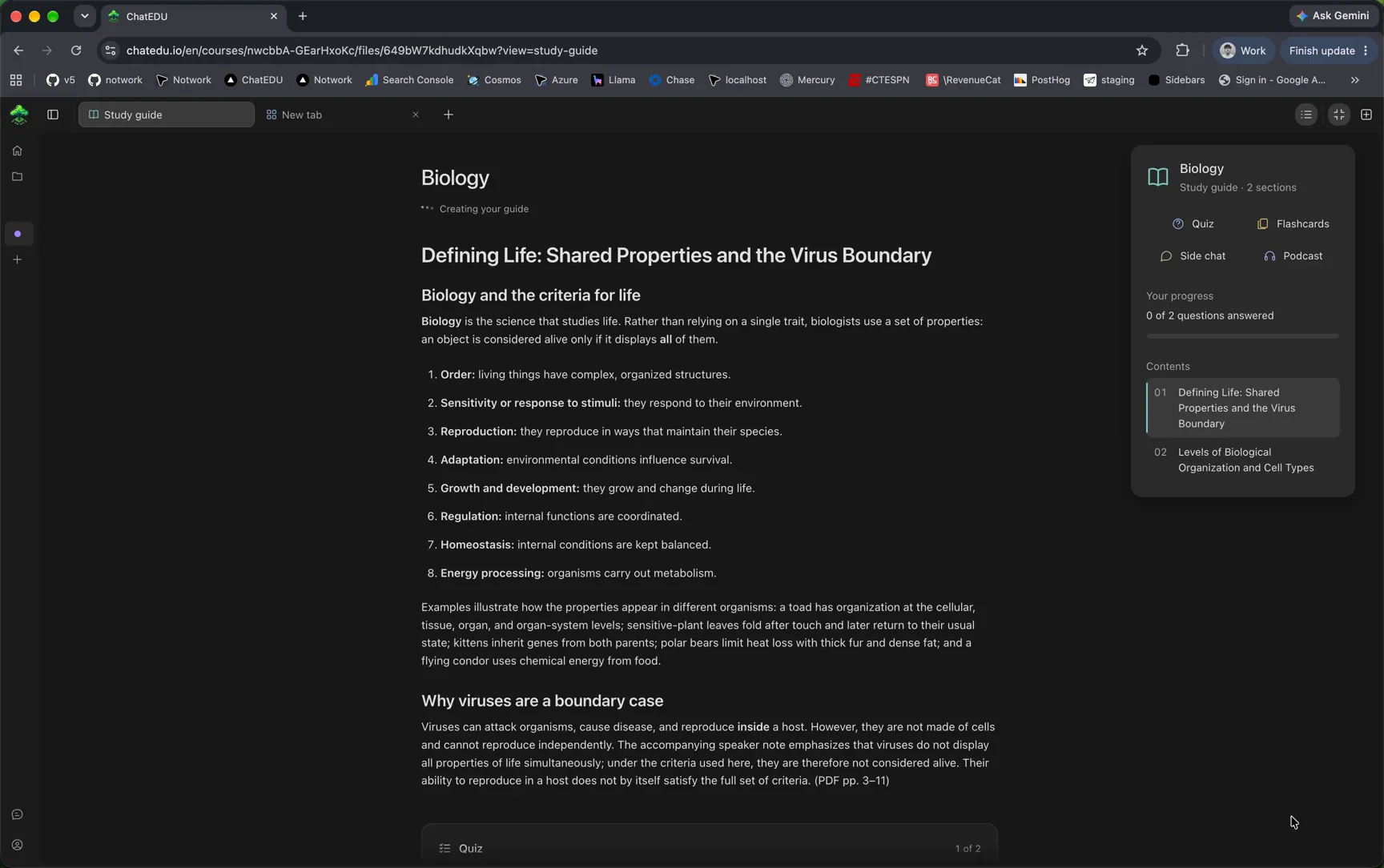Toggle the contents list view icon
Image resolution: width=1384 pixels, height=868 pixels.
tap(1306, 115)
